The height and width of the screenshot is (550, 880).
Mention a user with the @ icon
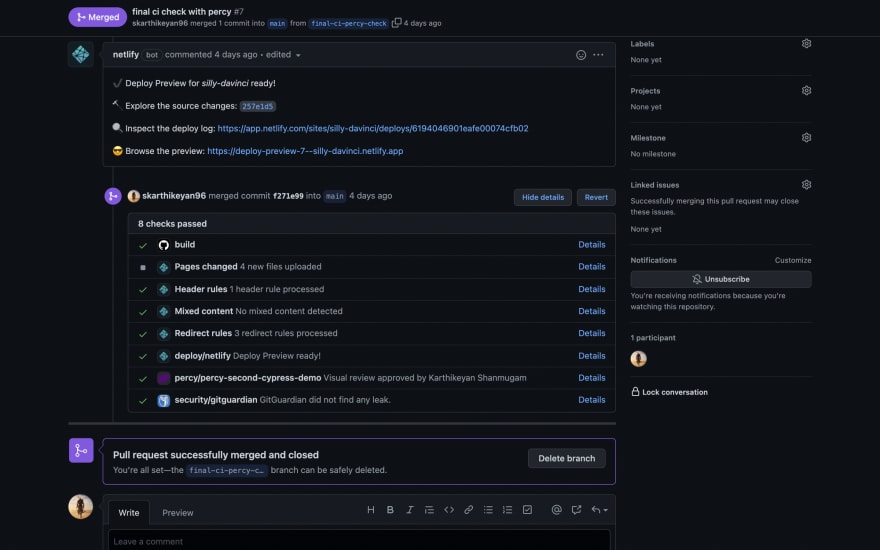[x=556, y=510]
